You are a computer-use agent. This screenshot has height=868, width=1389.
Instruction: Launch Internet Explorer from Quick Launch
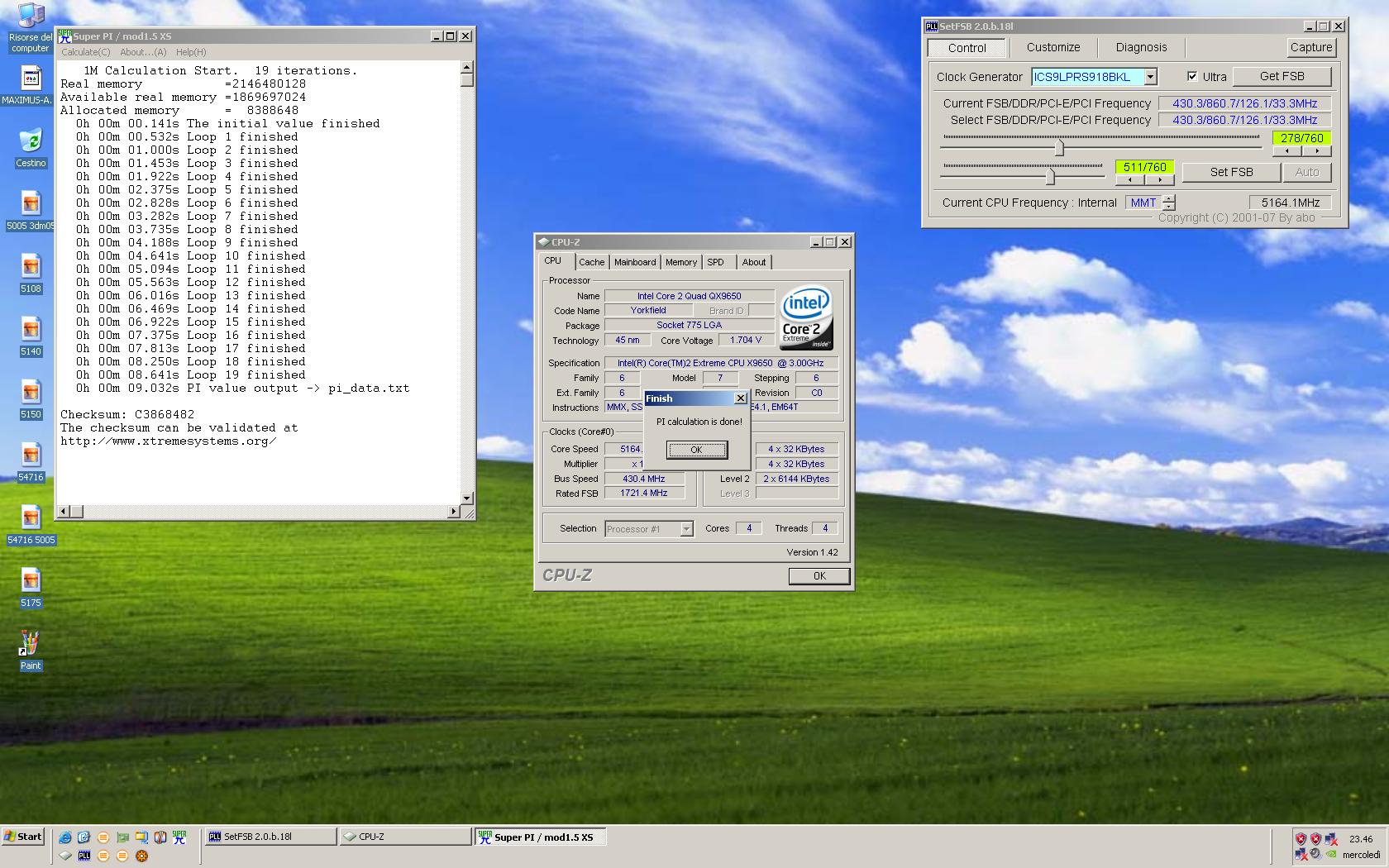[x=65, y=837]
